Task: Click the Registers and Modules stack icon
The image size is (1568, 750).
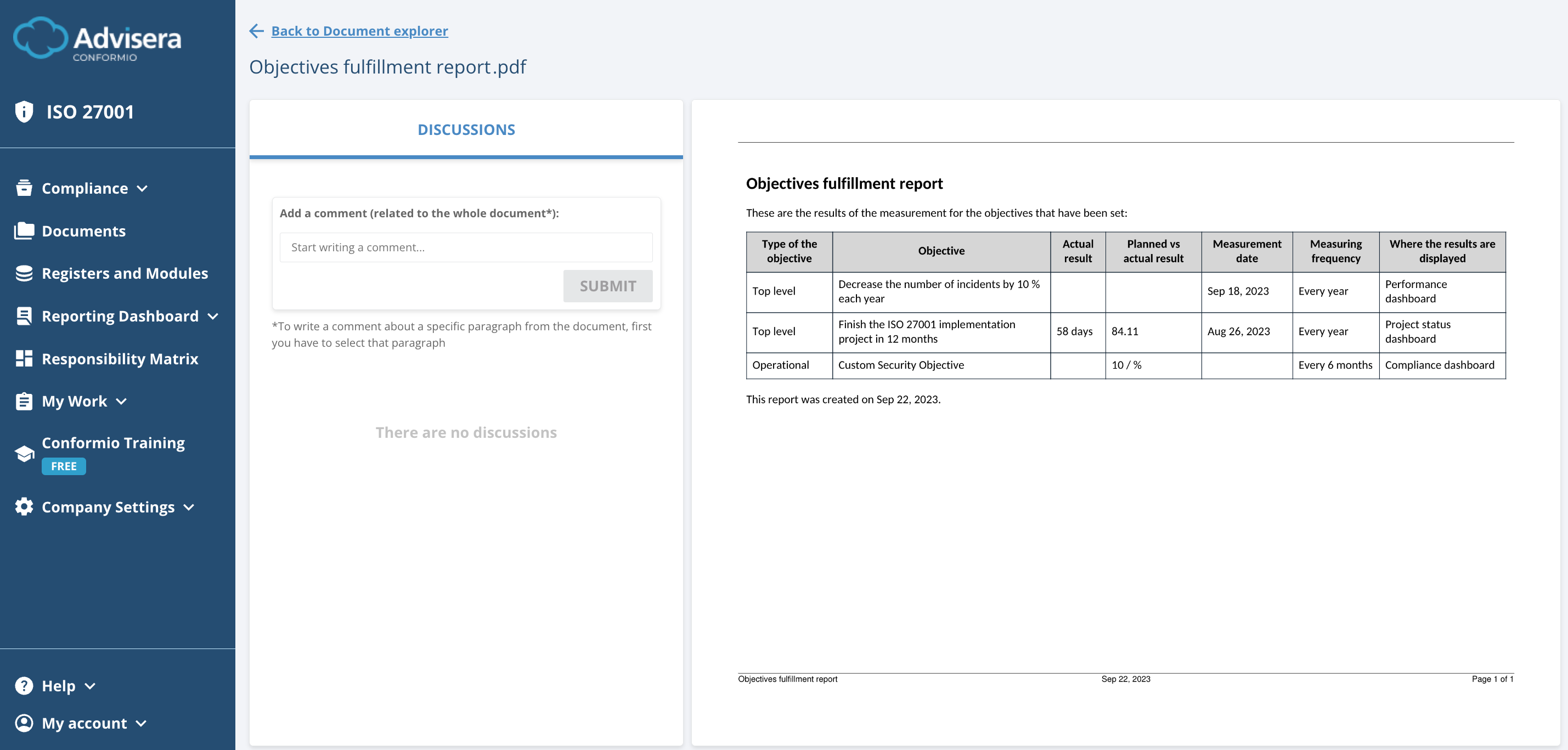Action: tap(23, 273)
